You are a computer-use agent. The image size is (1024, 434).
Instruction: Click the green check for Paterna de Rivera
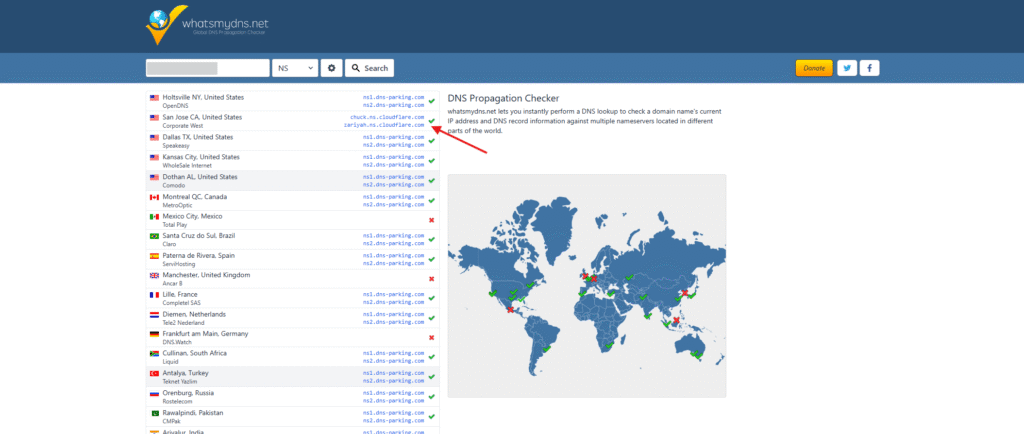point(431,259)
